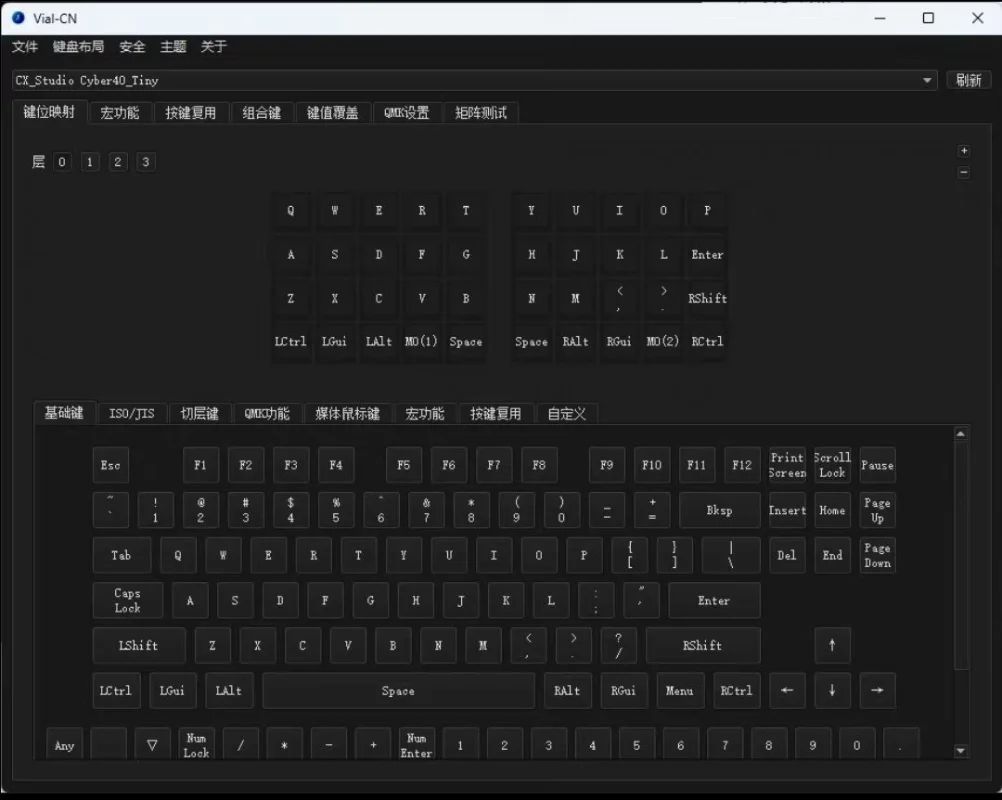Open the 媒体鼠标键 keycode tab
This screenshot has height=800, width=1002.
coord(347,413)
